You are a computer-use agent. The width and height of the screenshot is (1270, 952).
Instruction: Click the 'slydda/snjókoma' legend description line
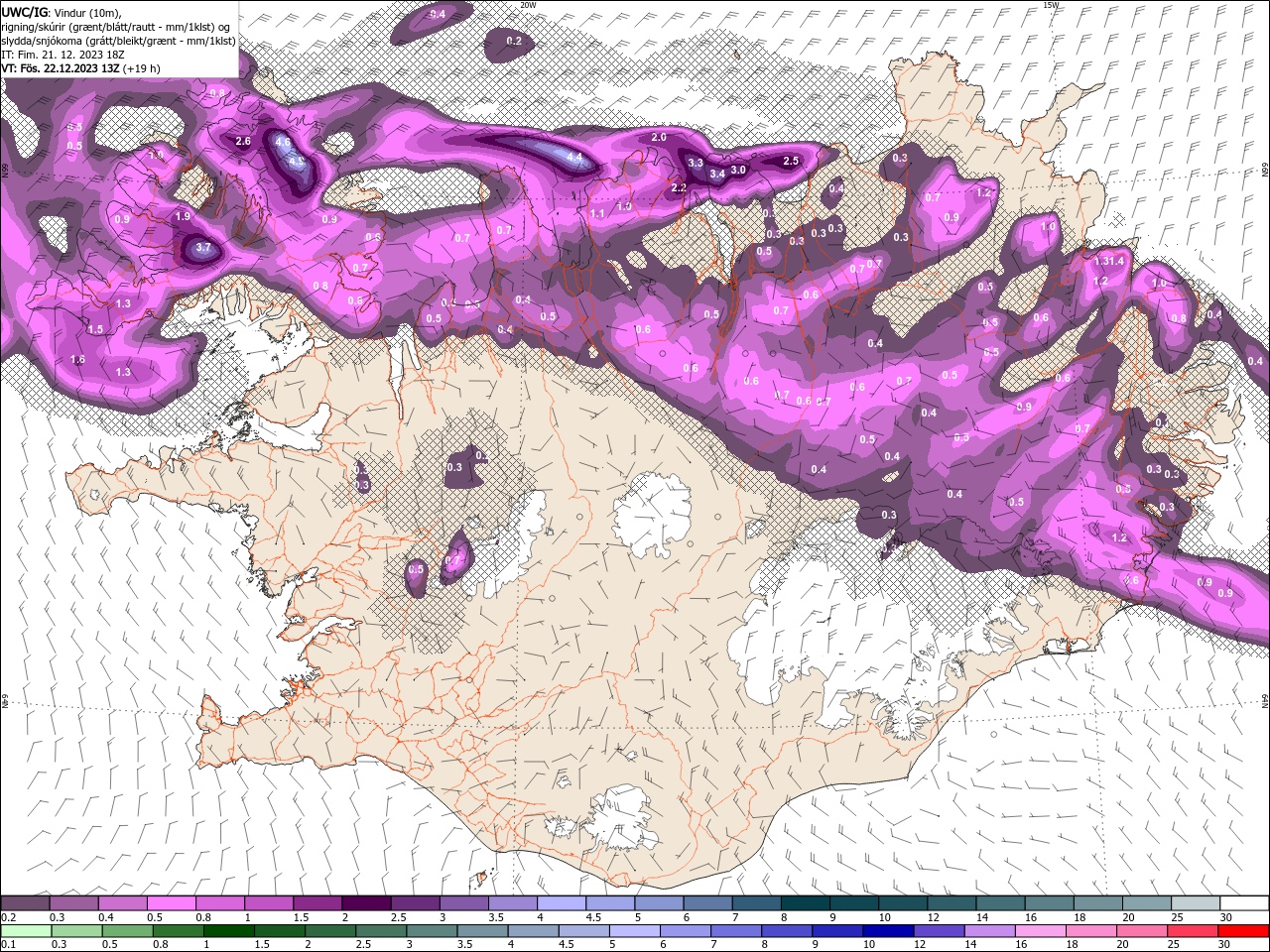[118, 41]
